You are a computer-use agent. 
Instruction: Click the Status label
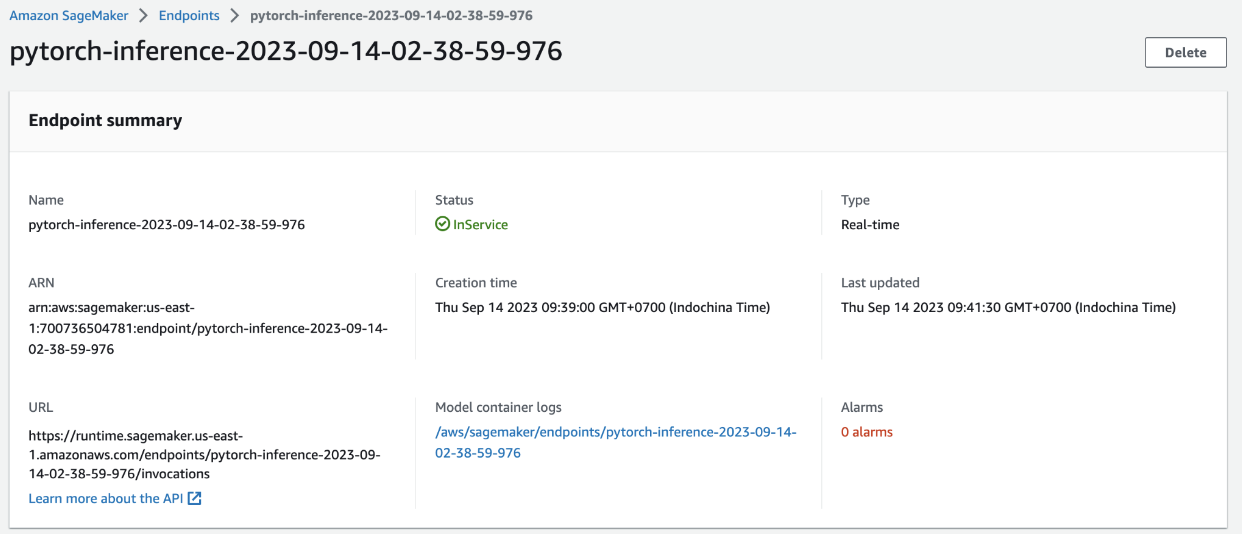pyautogui.click(x=454, y=200)
